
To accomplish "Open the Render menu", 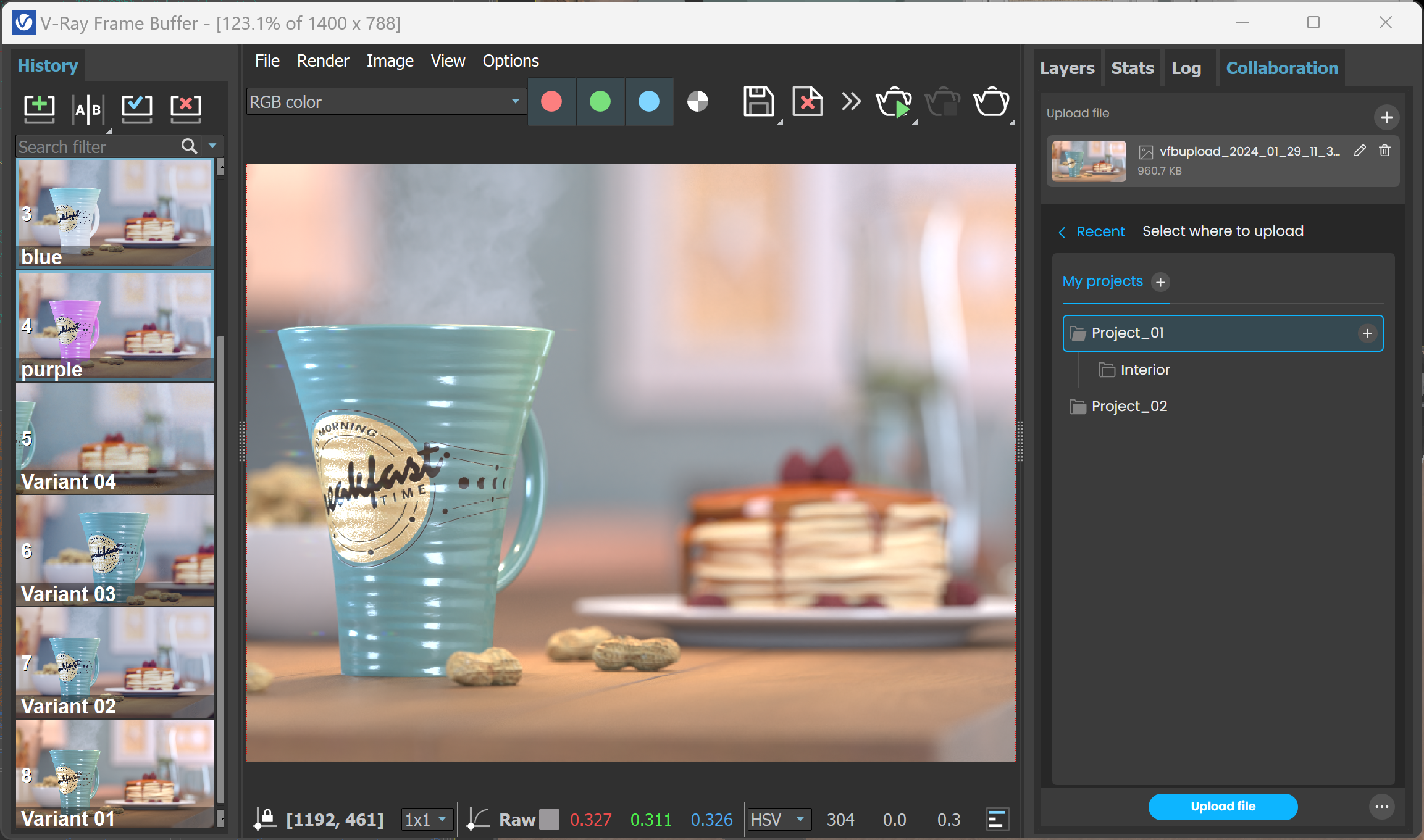I will tap(323, 60).
